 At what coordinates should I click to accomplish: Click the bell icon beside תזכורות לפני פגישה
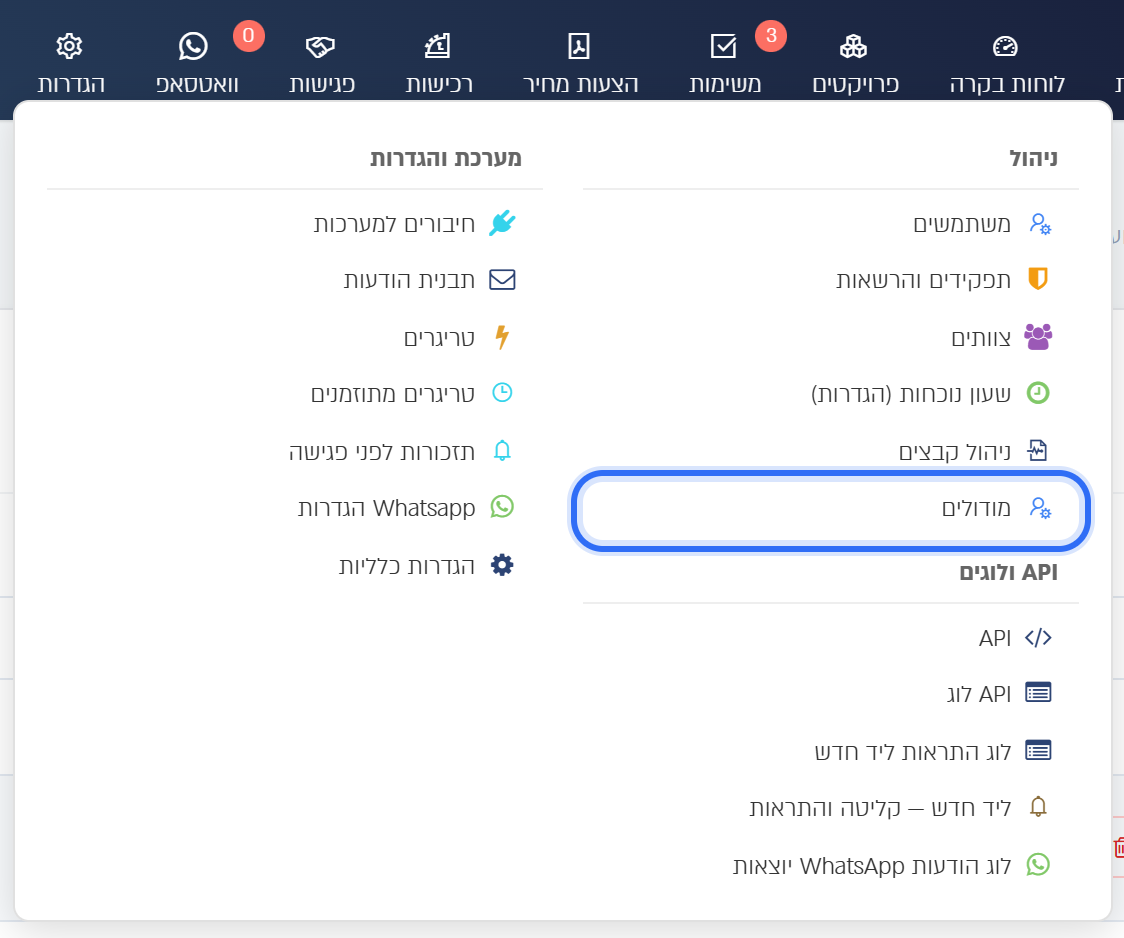pyautogui.click(x=502, y=450)
